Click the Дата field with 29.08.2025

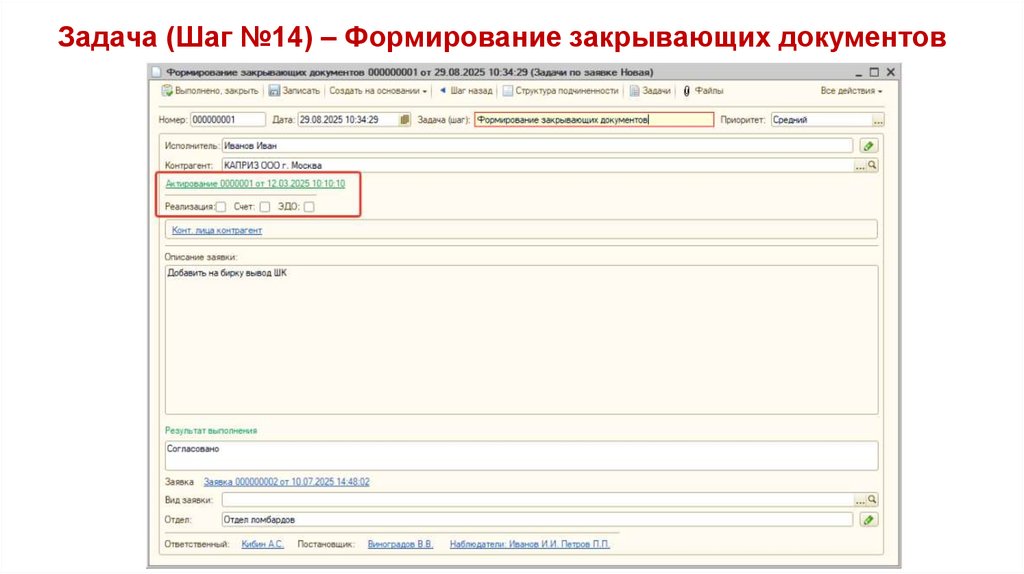pyautogui.click(x=348, y=120)
